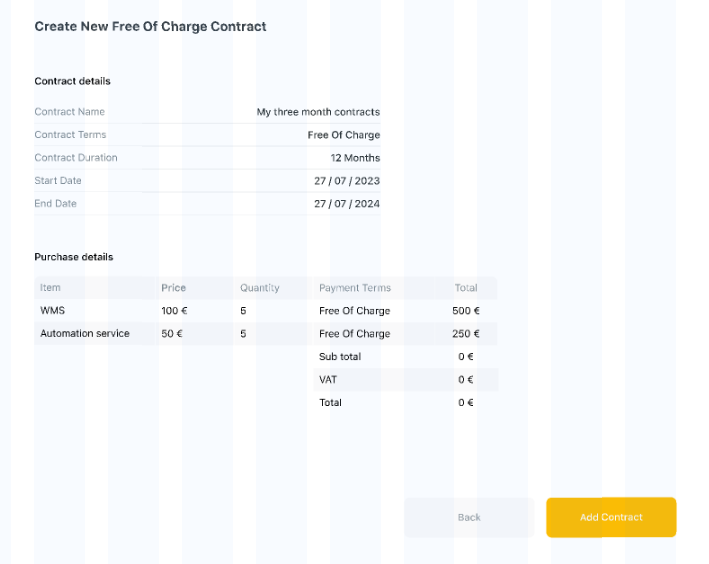Image resolution: width=709 pixels, height=564 pixels.
Task: Click the Sub total row label
Action: 340,357
